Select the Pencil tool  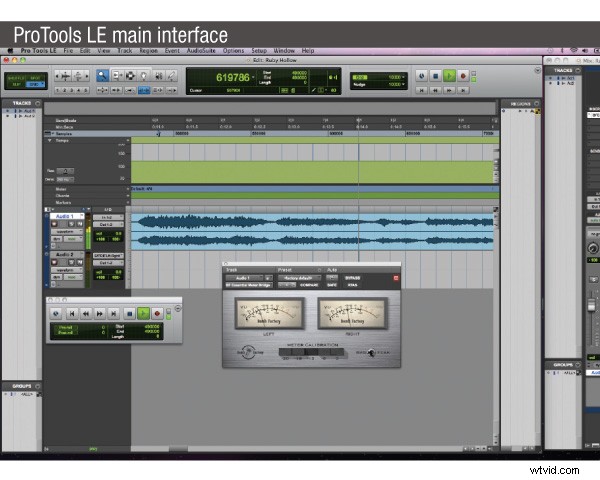pyautogui.click(x=171, y=76)
